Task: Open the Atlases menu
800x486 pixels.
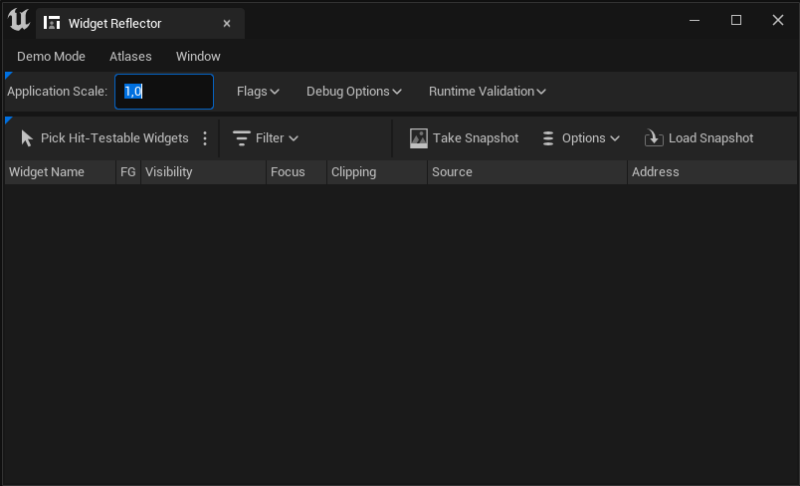Action: click(x=130, y=56)
